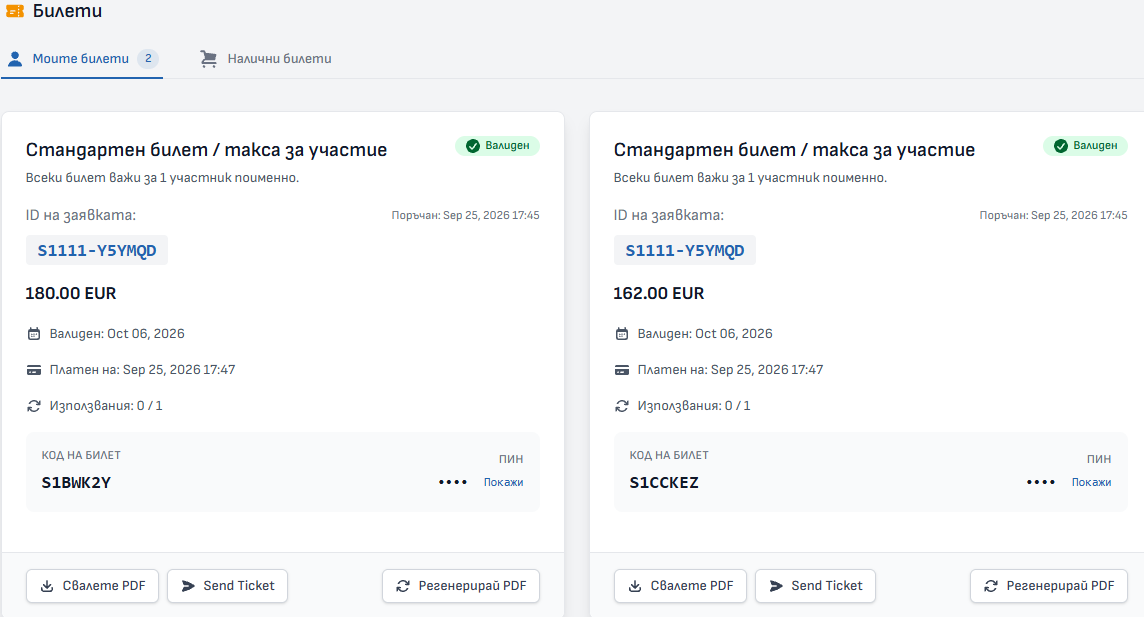Click the hidden PIN dots for ticket S1BWK2Y
The image size is (1144, 617).
pyautogui.click(x=453, y=482)
